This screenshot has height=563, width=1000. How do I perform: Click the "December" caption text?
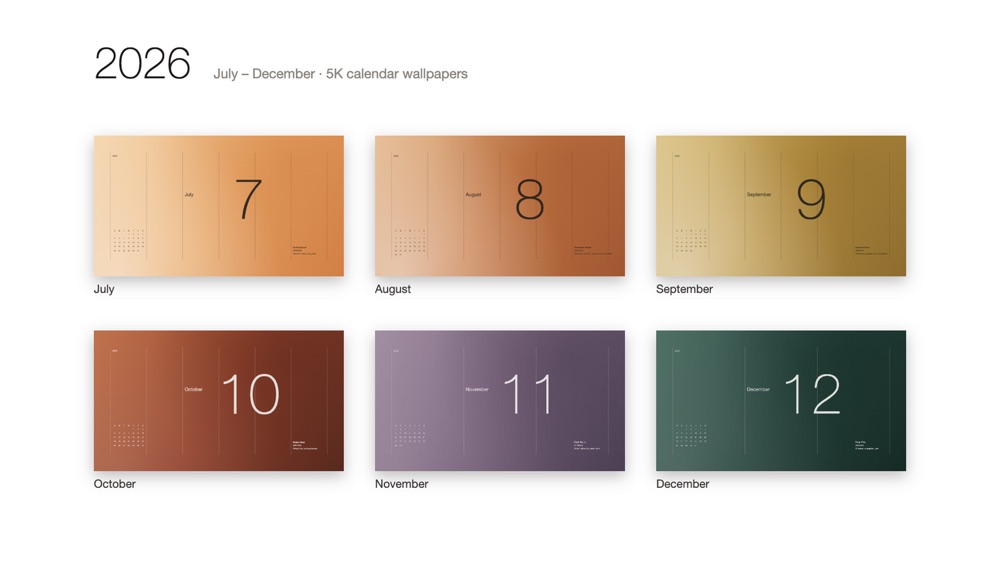pyautogui.click(x=682, y=484)
